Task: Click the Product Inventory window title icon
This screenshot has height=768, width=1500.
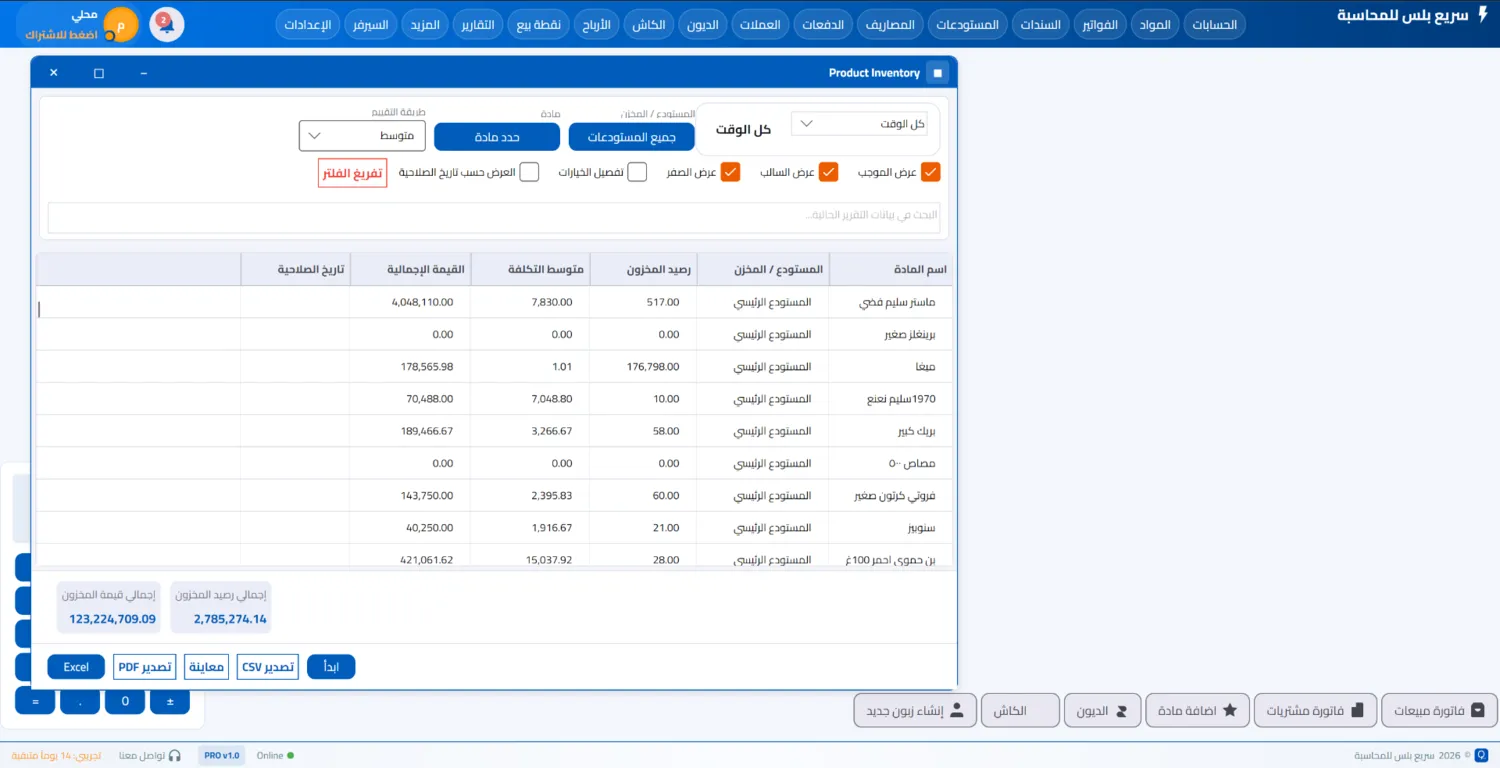Action: 937,73
